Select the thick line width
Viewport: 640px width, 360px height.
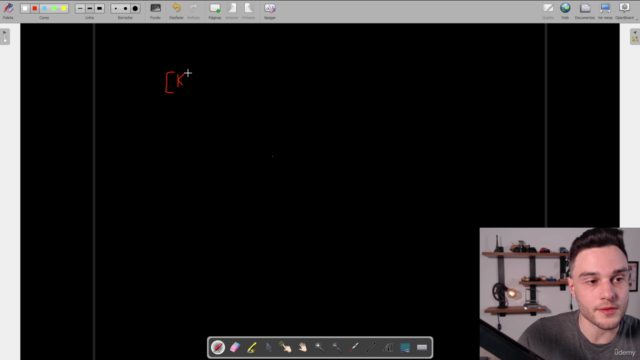click(x=100, y=8)
